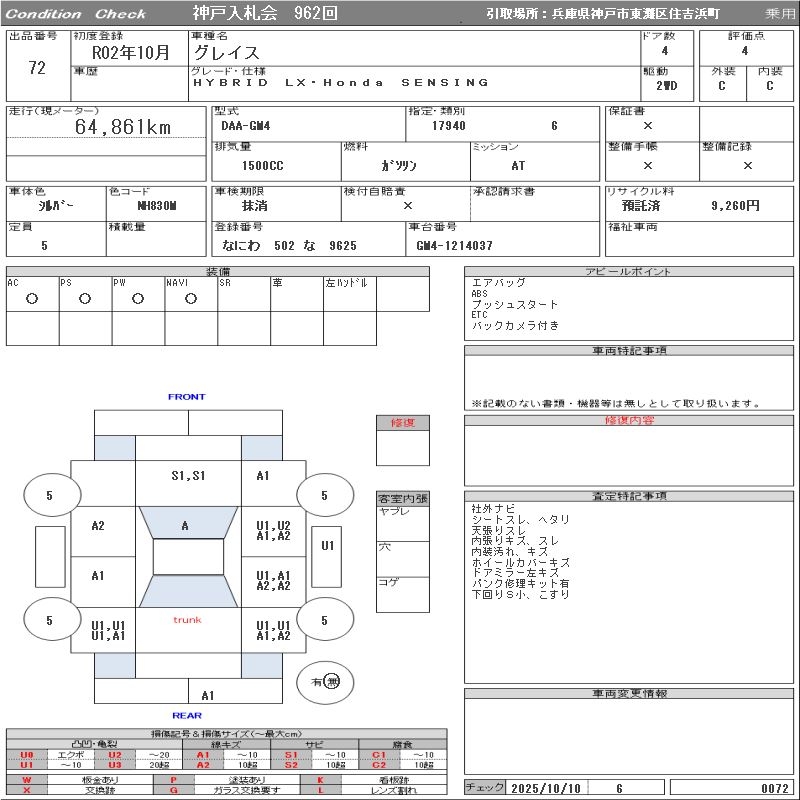Click damage marks "U1,U1 U1,A1" on diagram

coord(108,631)
